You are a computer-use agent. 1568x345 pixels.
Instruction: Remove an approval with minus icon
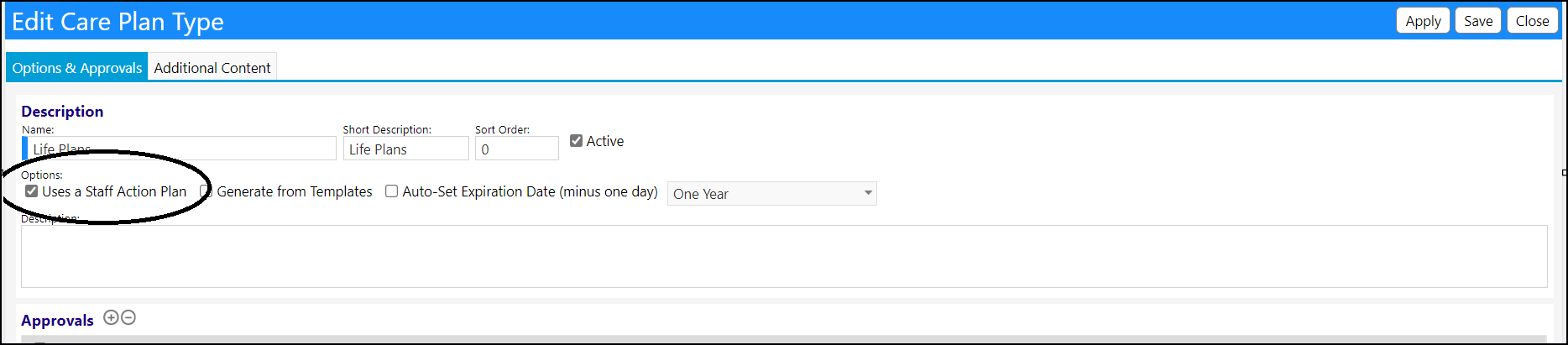pos(128,317)
